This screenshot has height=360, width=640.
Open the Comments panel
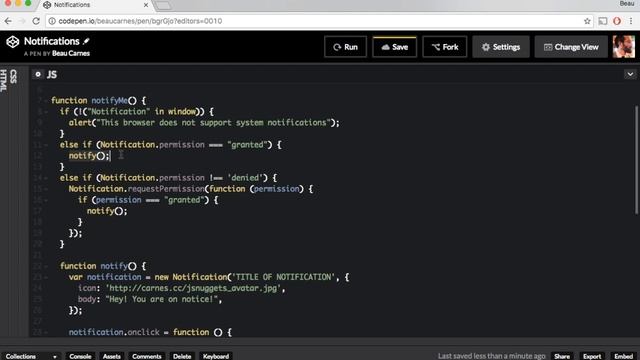click(x=147, y=356)
